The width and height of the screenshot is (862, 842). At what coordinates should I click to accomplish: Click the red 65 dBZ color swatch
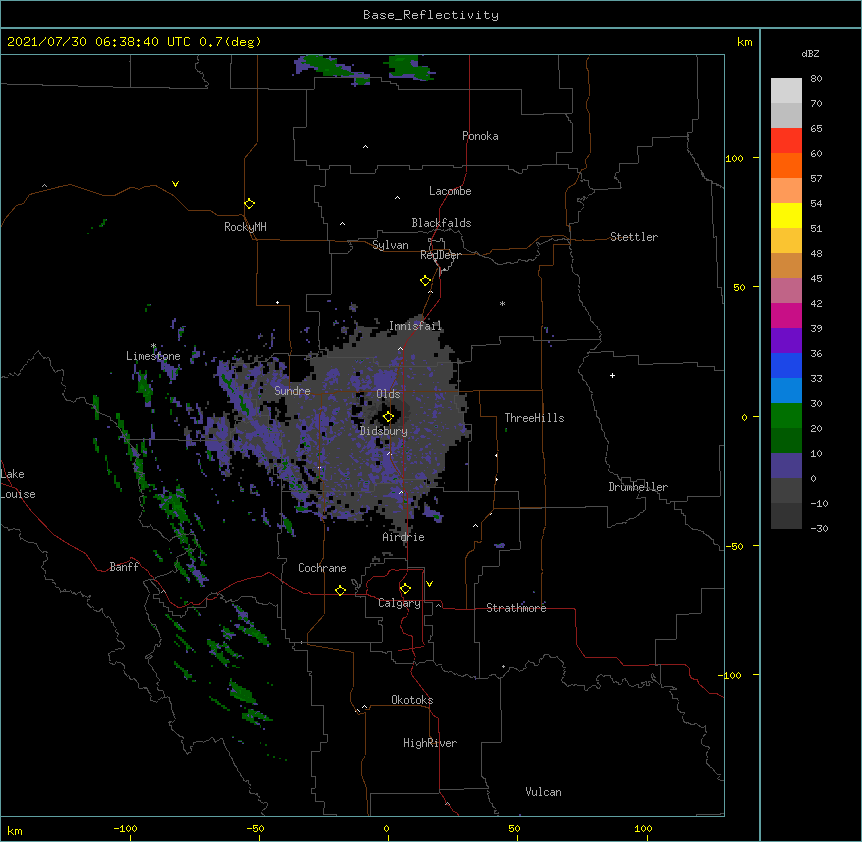pos(786,140)
